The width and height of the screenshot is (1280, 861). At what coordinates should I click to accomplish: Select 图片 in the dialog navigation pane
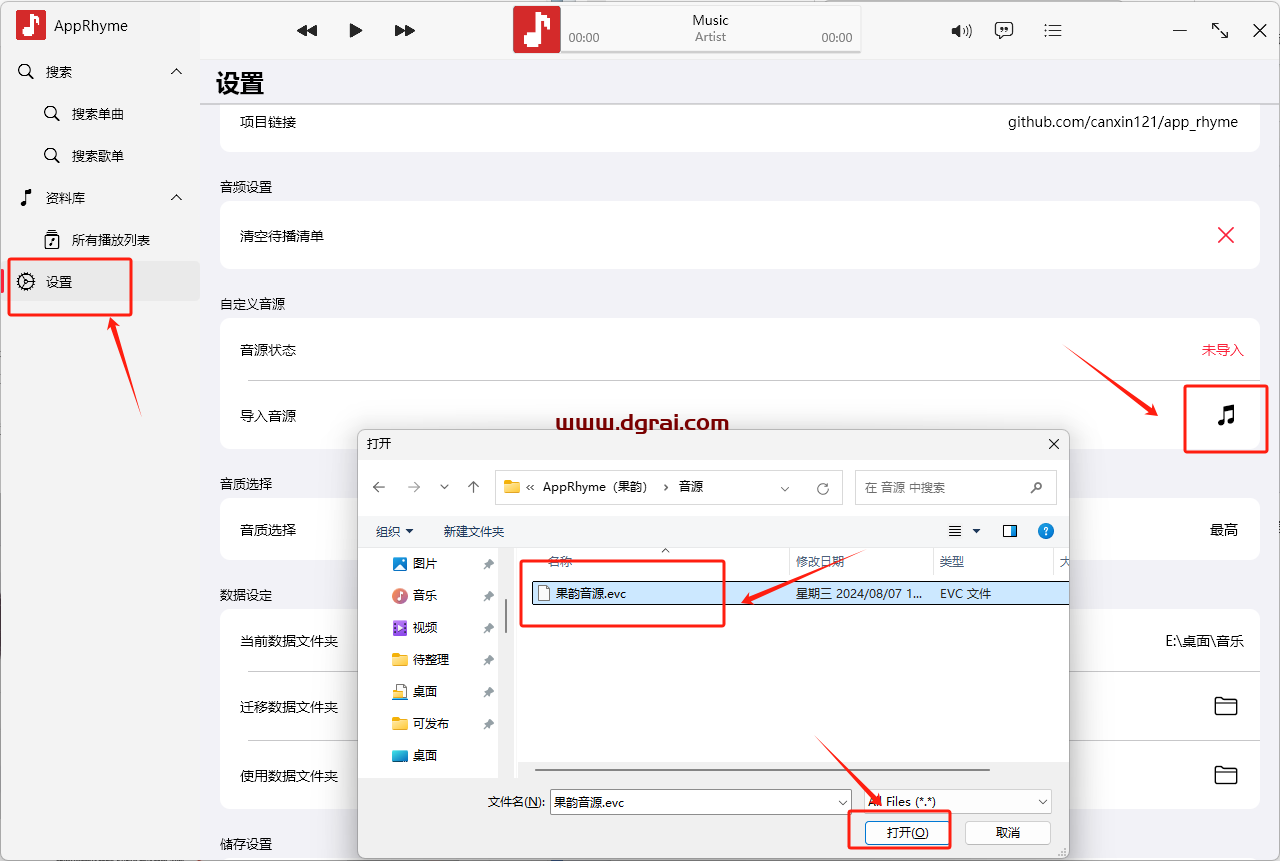(425, 564)
